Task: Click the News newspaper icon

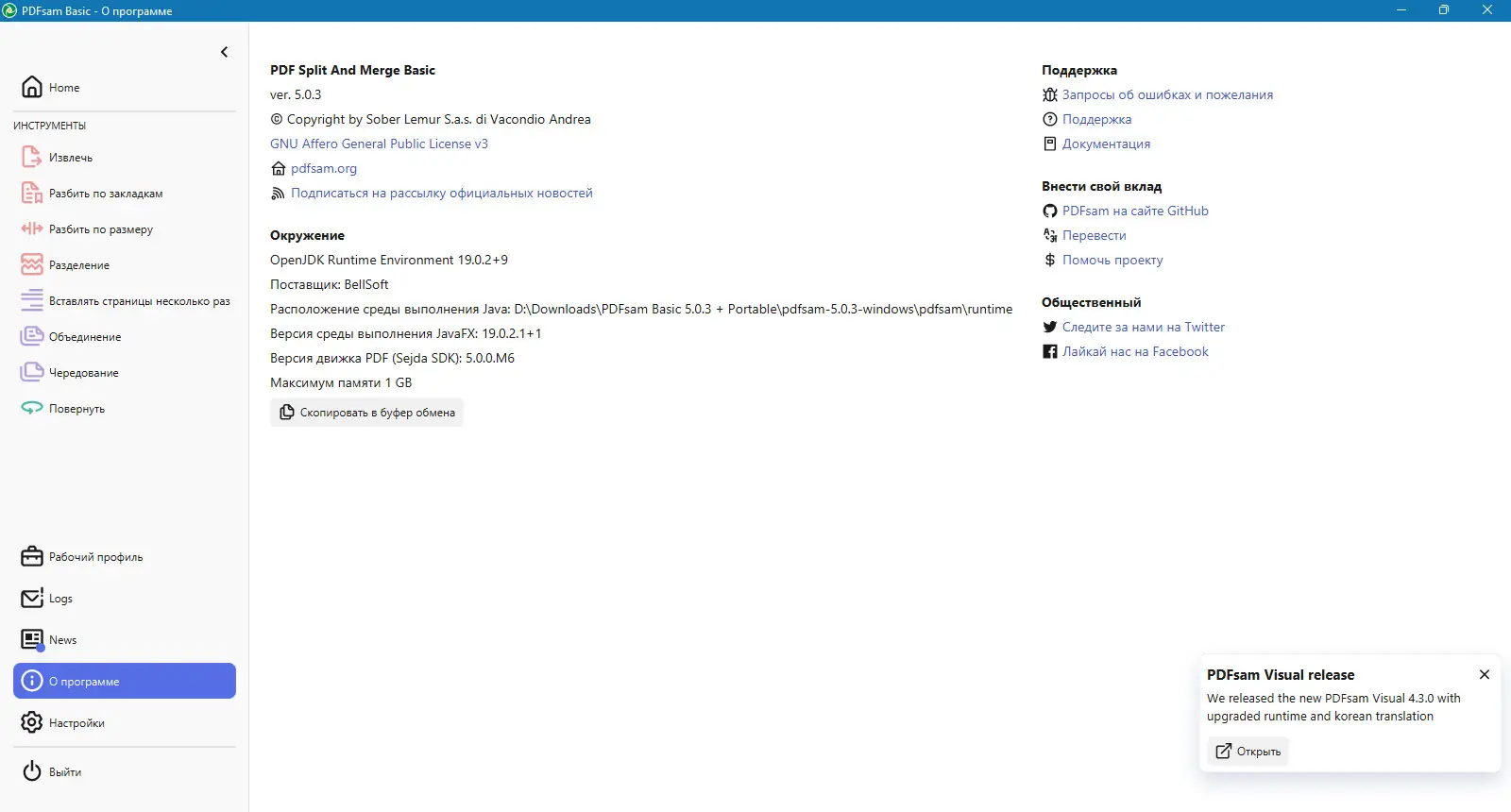Action: point(32,639)
